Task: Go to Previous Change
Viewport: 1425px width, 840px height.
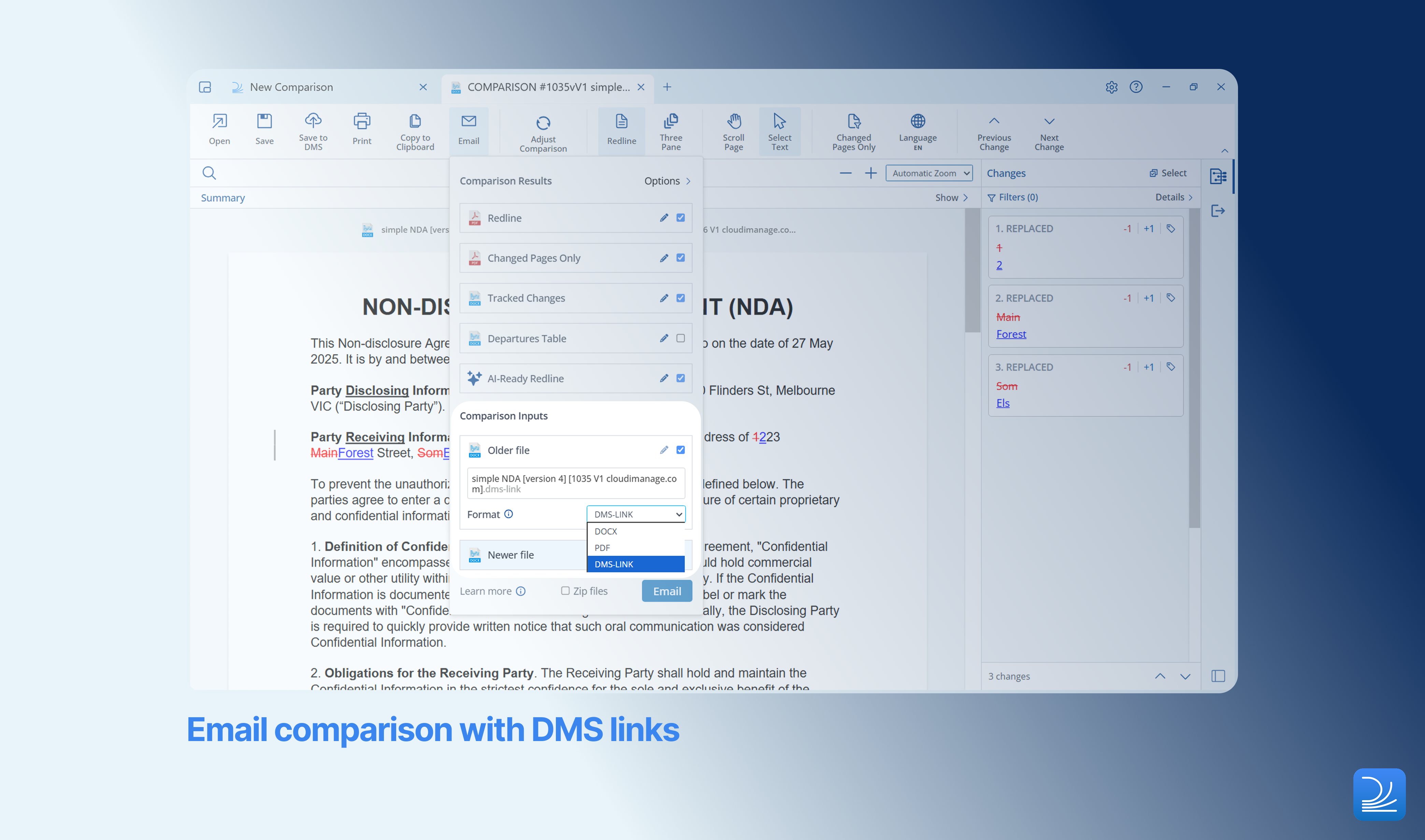Action: pos(994,133)
